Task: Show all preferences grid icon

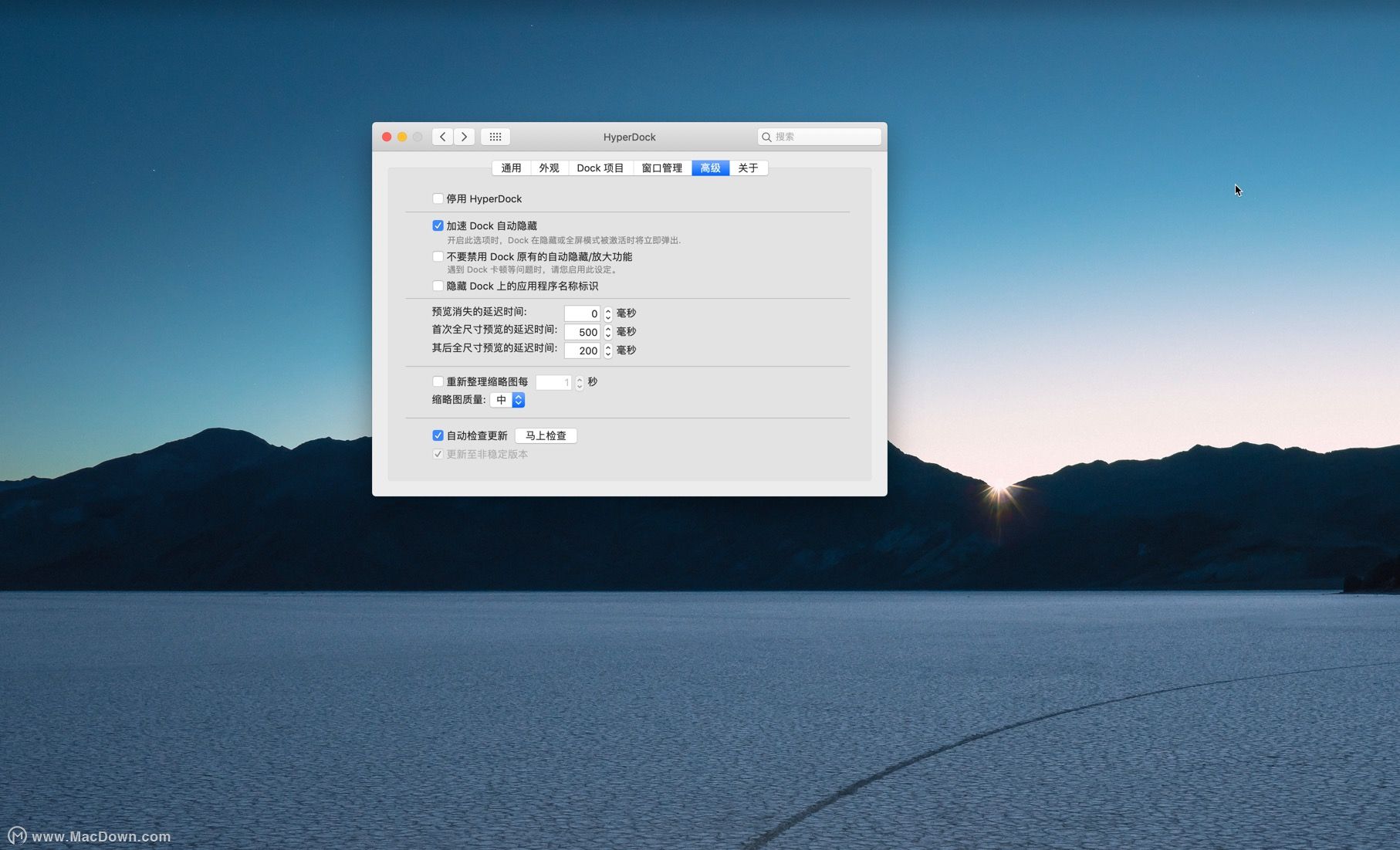Action: coord(495,137)
